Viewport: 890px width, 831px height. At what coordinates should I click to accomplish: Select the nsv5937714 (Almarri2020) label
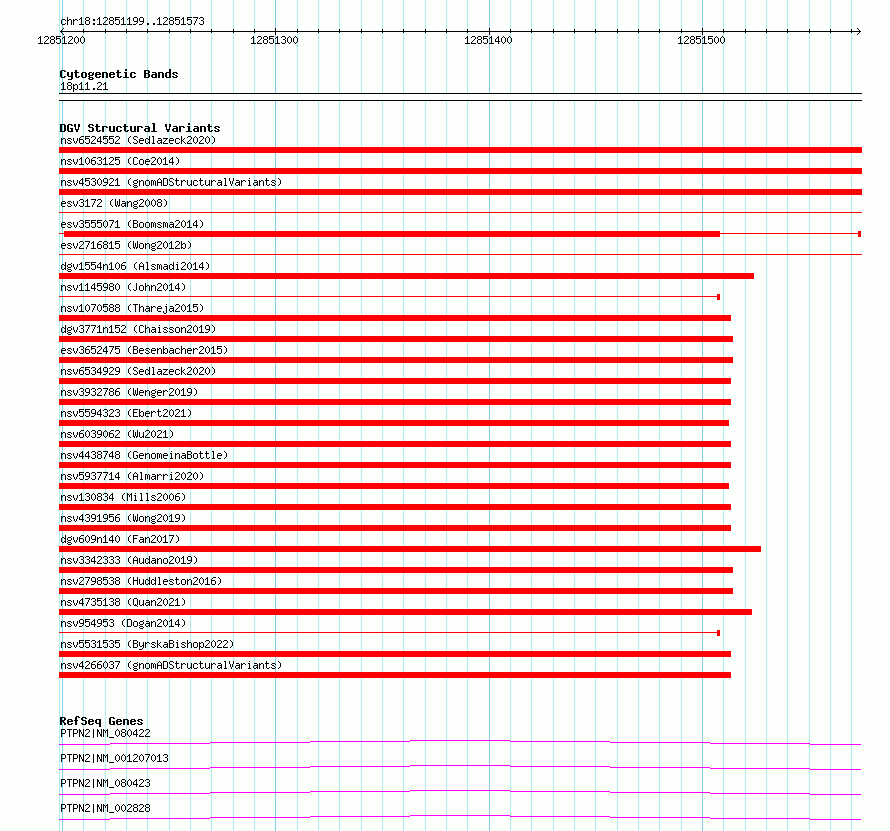pyautogui.click(x=132, y=476)
